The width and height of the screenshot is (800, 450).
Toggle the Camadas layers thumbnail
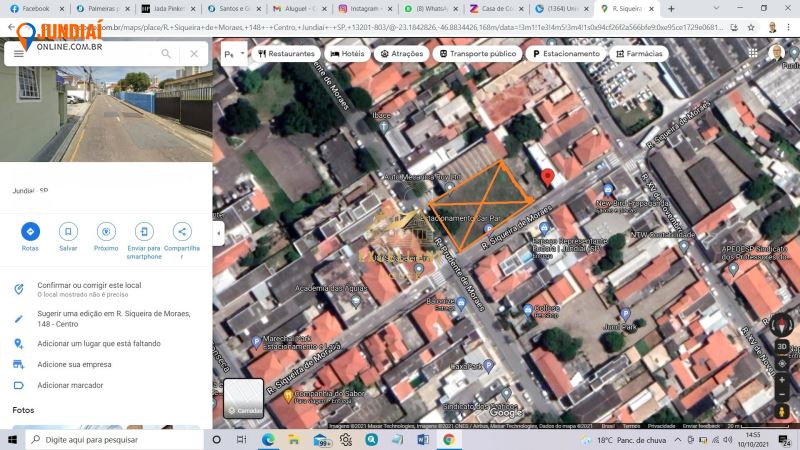click(243, 398)
